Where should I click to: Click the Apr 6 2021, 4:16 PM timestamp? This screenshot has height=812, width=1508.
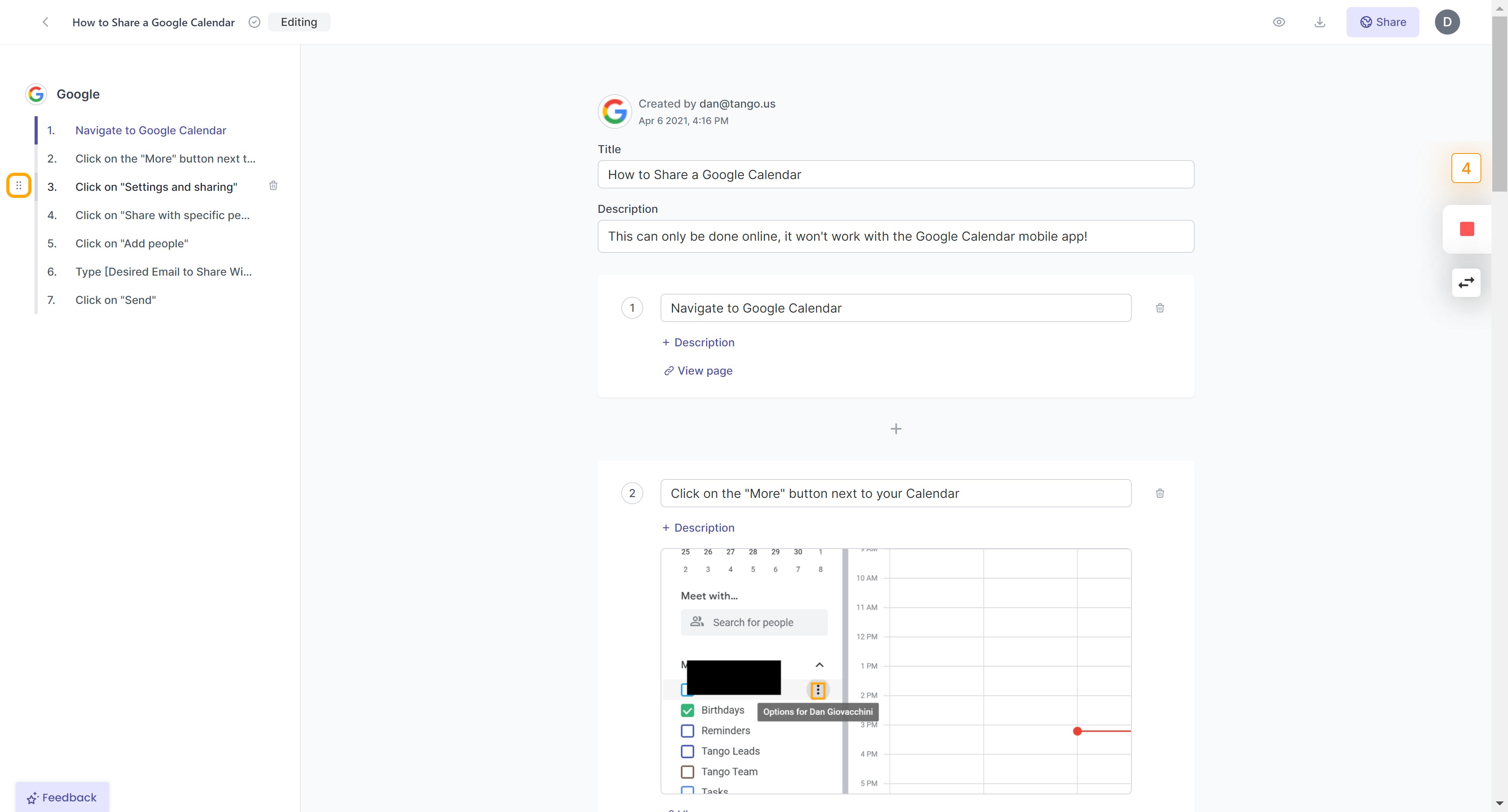[x=683, y=121]
